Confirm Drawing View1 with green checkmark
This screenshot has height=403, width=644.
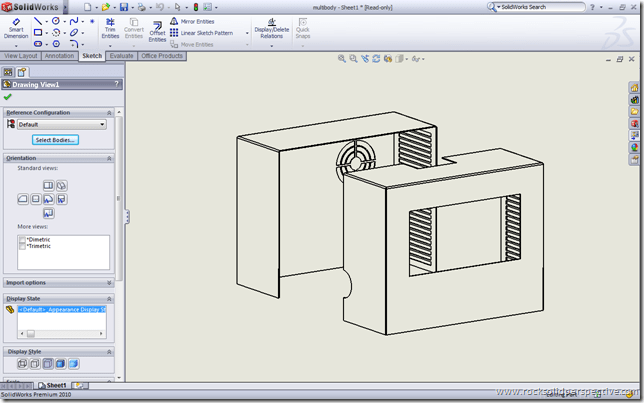tap(7, 97)
